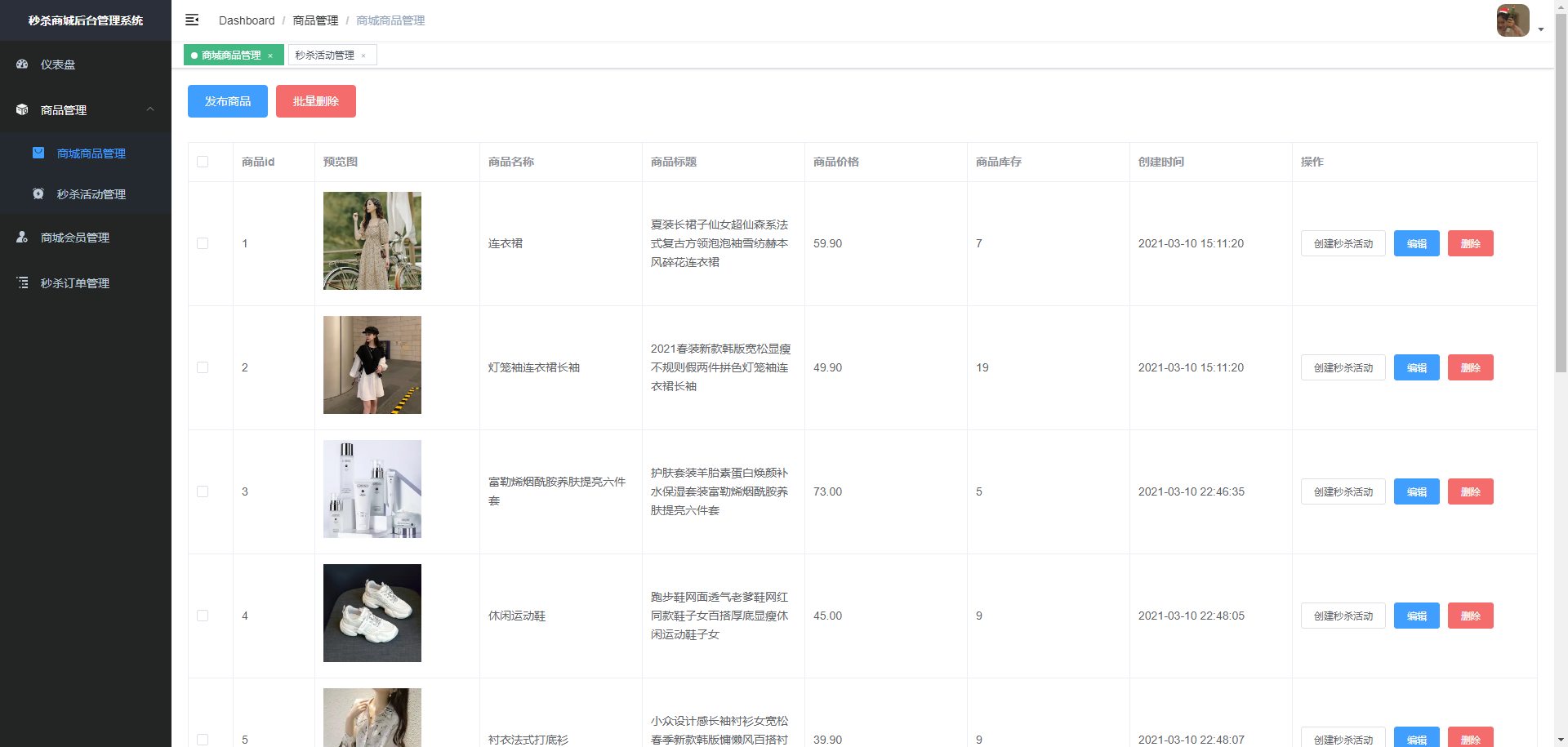
Task: Select 商城商品管理 in the sidebar
Action: (86, 153)
